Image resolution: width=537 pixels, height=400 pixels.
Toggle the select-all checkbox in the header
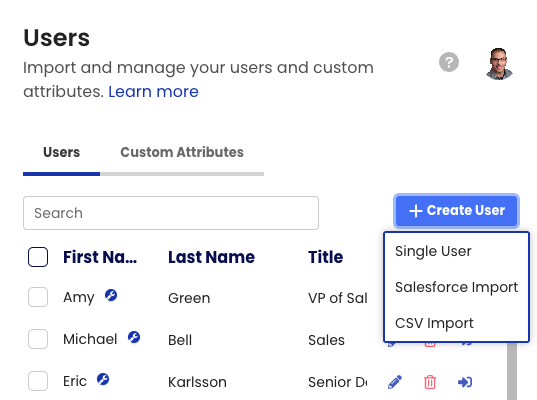pos(38,257)
